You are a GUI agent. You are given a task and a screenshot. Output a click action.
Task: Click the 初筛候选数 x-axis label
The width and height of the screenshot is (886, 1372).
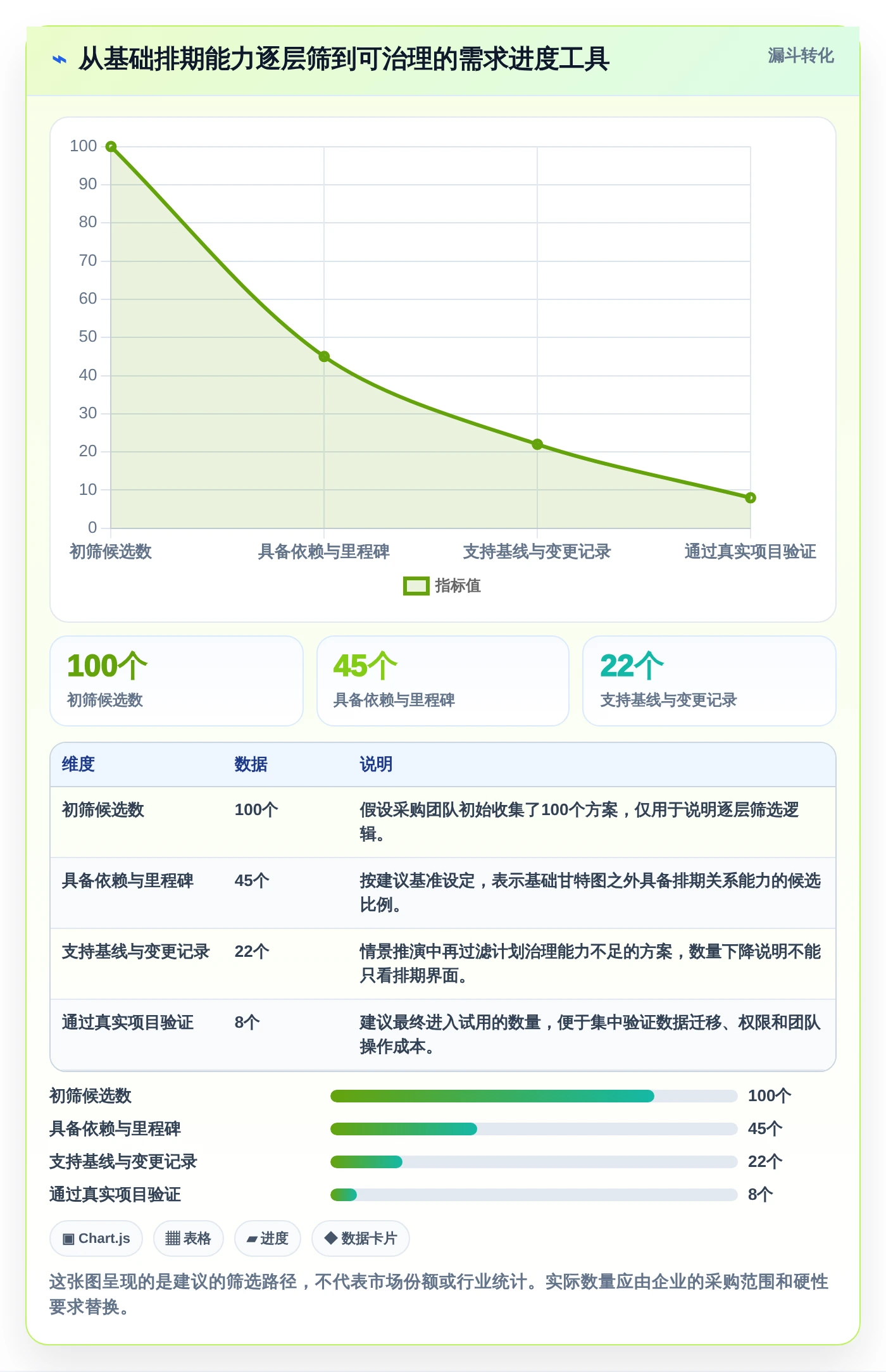tap(111, 552)
